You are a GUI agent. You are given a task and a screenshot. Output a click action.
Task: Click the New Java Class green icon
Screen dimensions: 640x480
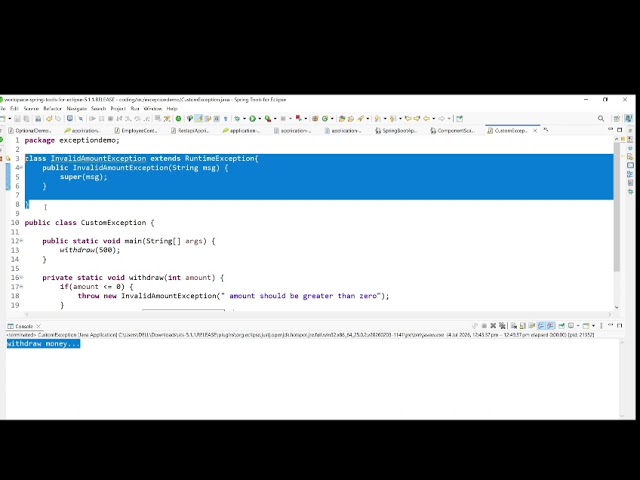coord(325,119)
